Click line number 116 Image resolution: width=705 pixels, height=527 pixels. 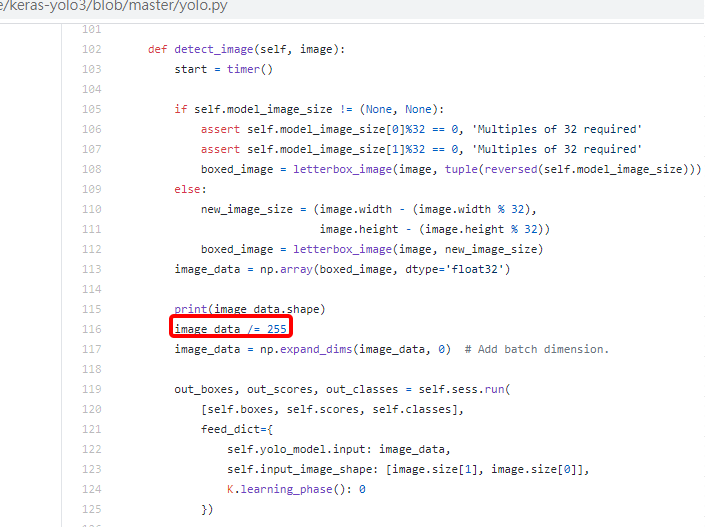(92, 329)
